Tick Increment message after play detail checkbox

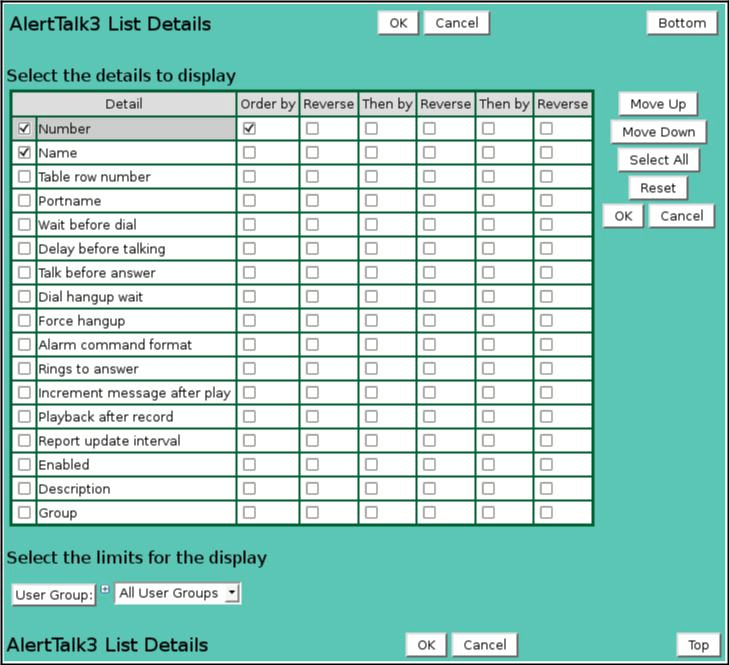tap(24, 392)
